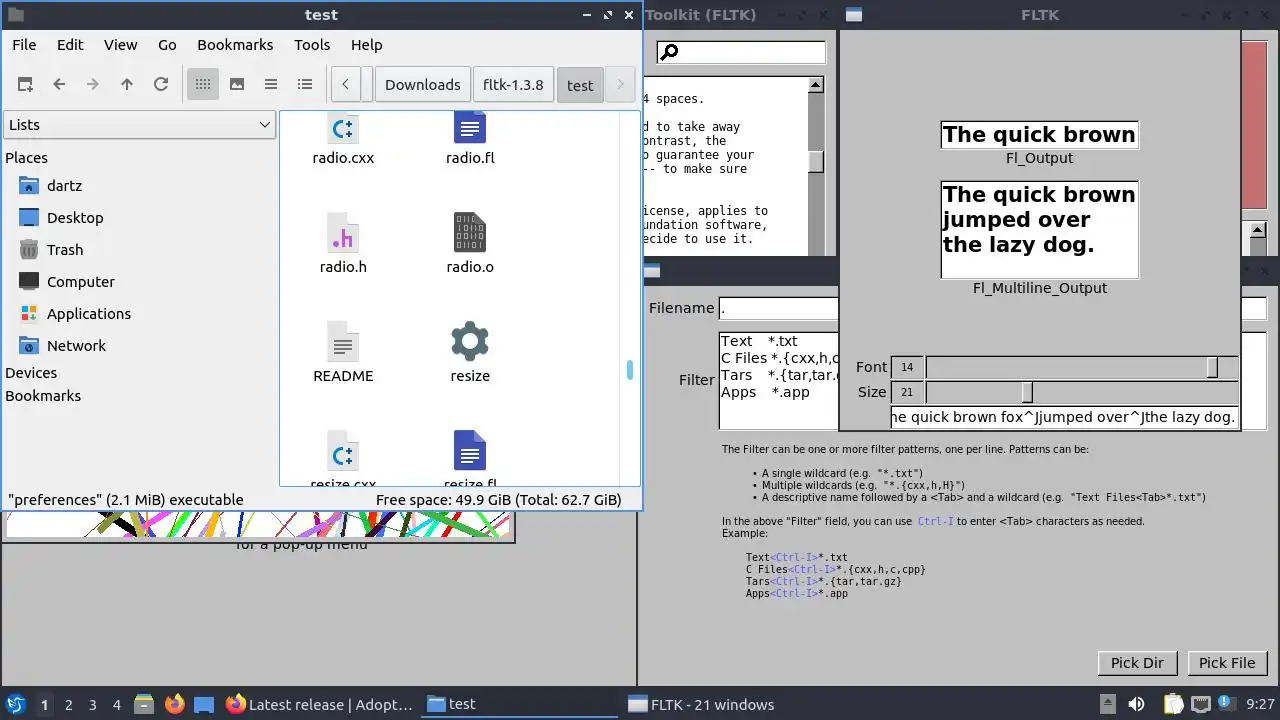
Task: Switch to compact list view
Action: pos(271,85)
